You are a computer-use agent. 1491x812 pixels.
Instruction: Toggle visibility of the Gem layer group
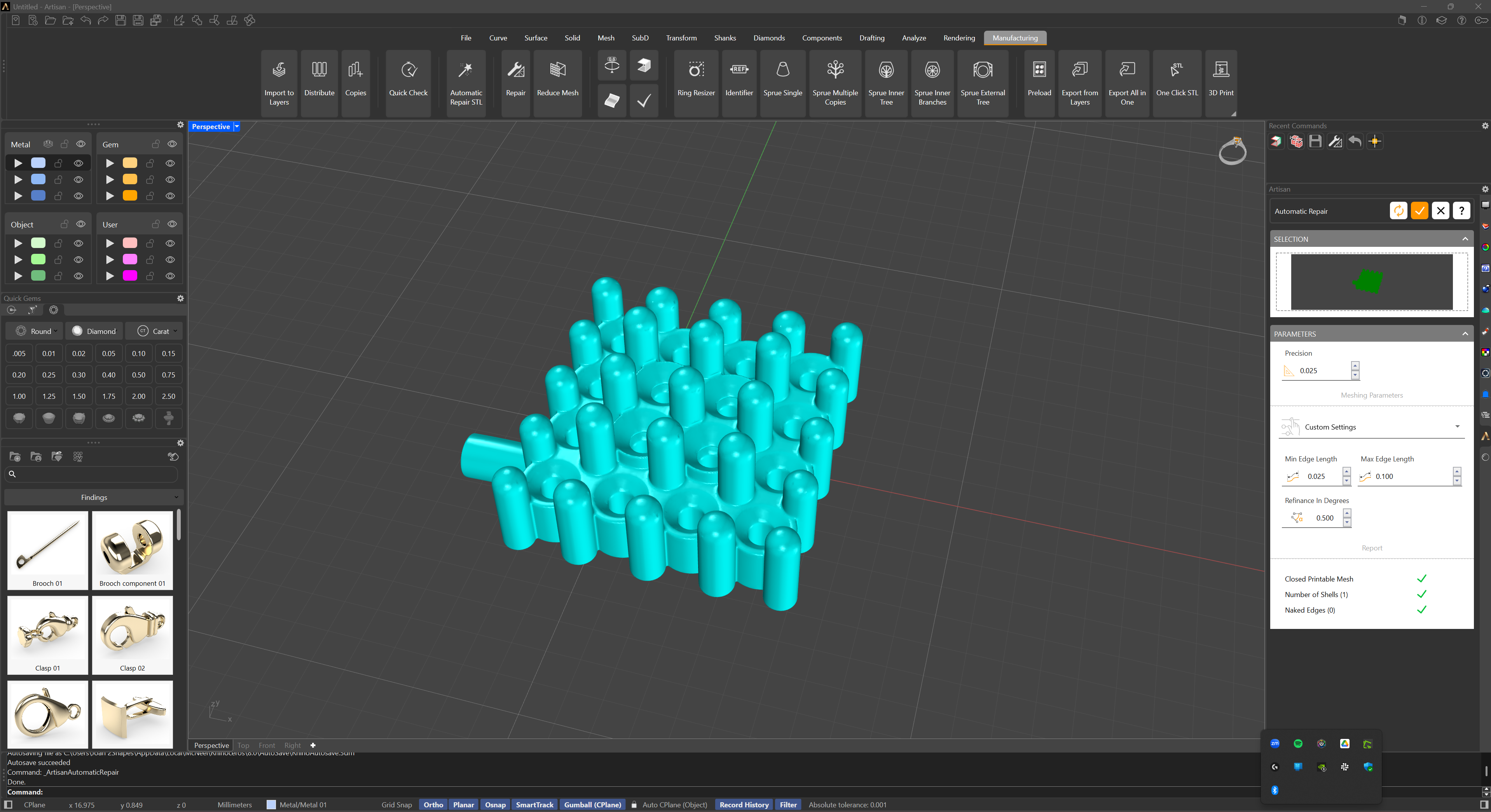pos(172,144)
